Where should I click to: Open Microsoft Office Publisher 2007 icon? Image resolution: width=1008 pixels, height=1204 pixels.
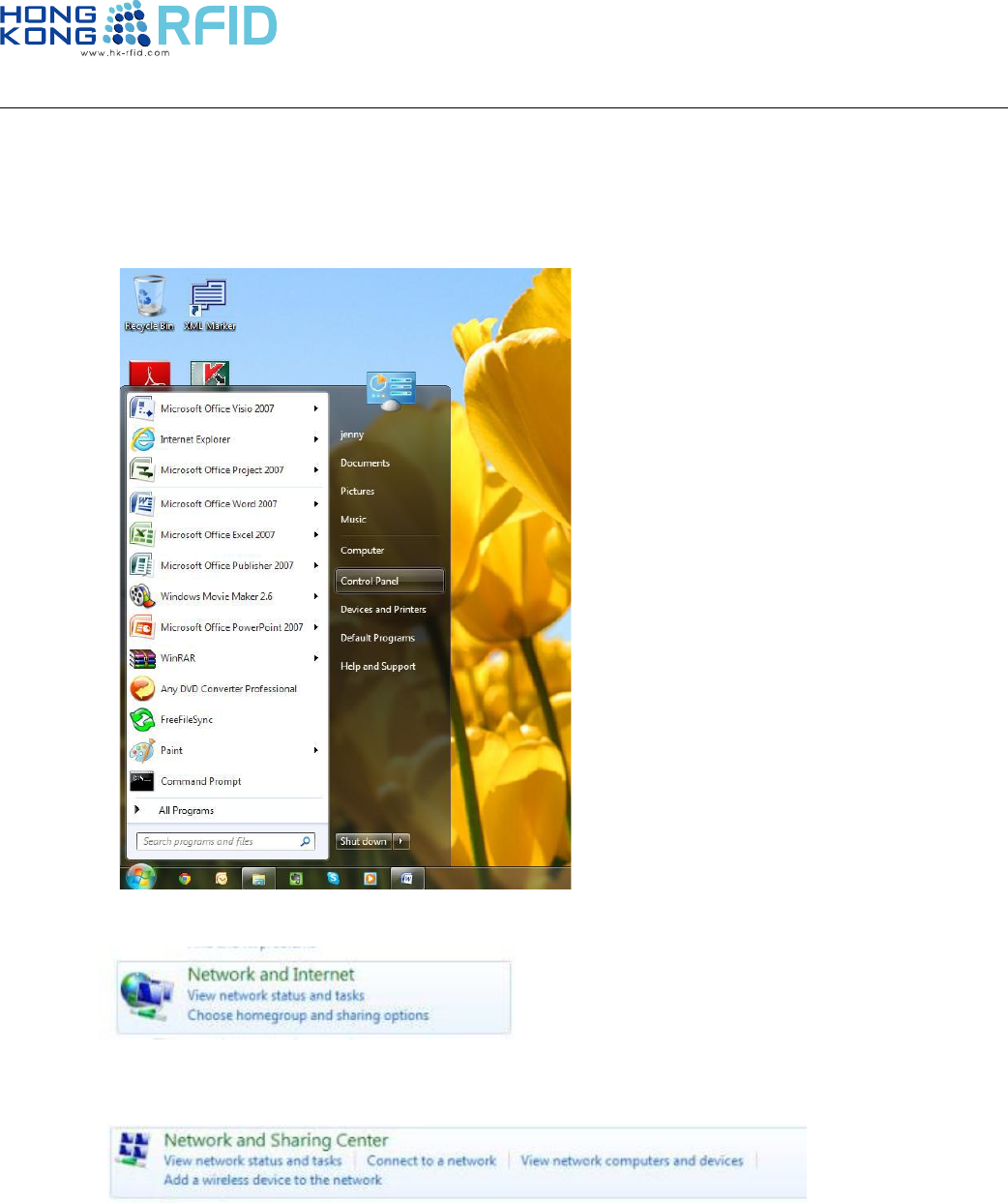[x=142, y=565]
